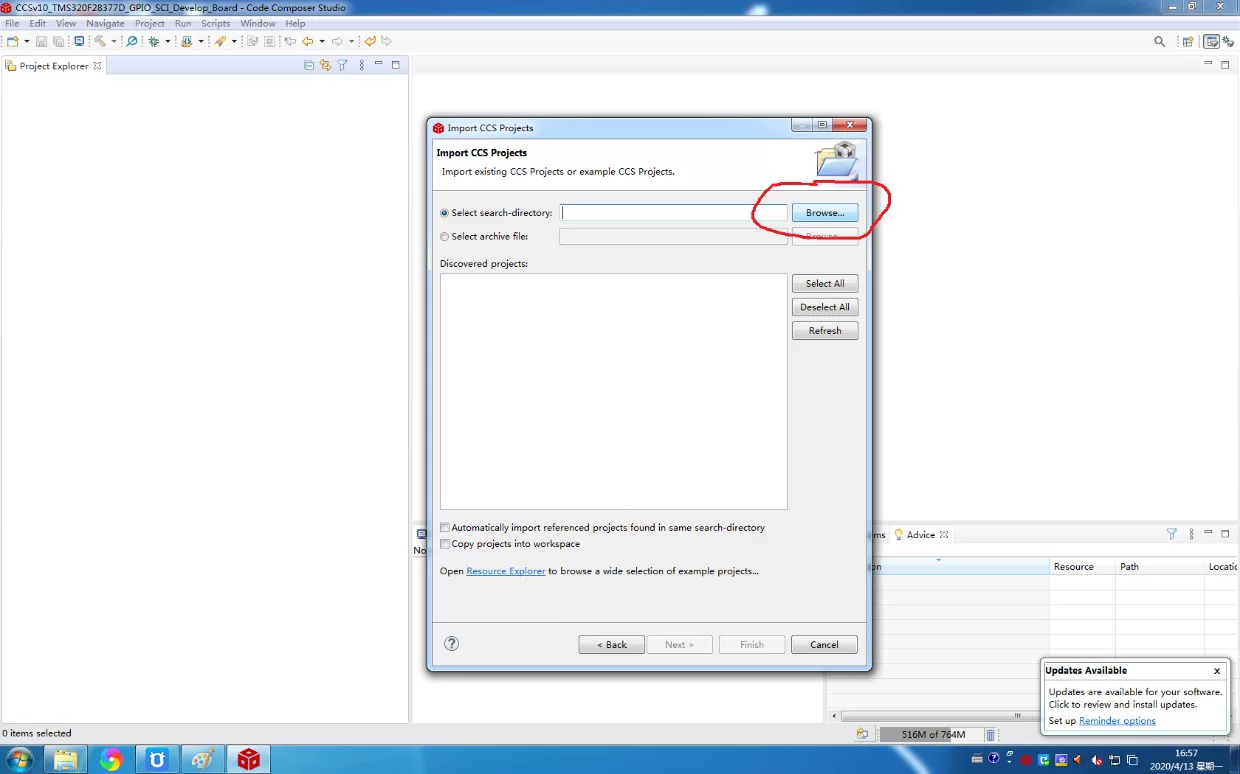
Task: Click the Flash load toolbar icon
Action: (186, 41)
